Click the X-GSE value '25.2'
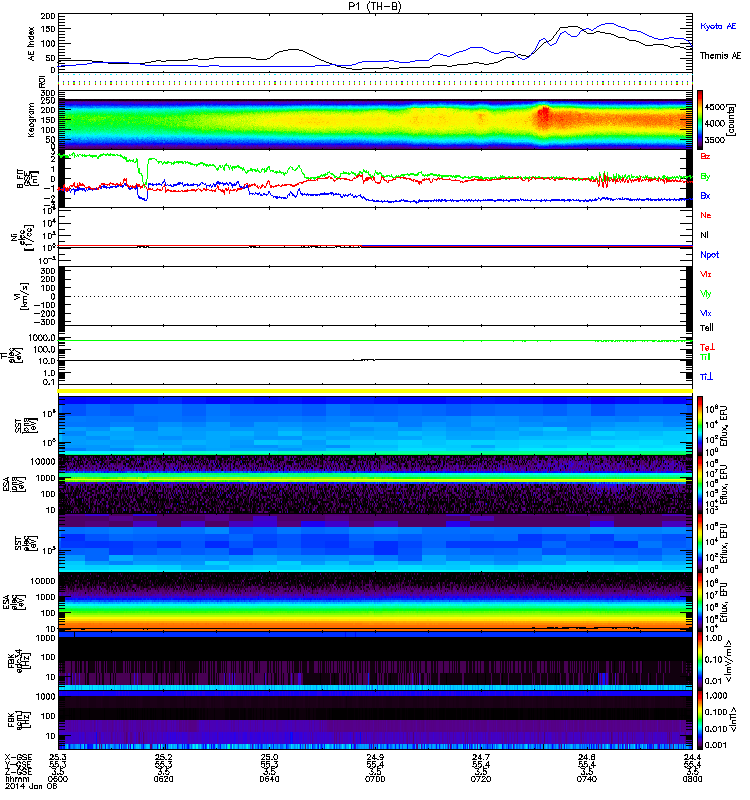The width and height of the screenshot is (750, 800). (163, 757)
